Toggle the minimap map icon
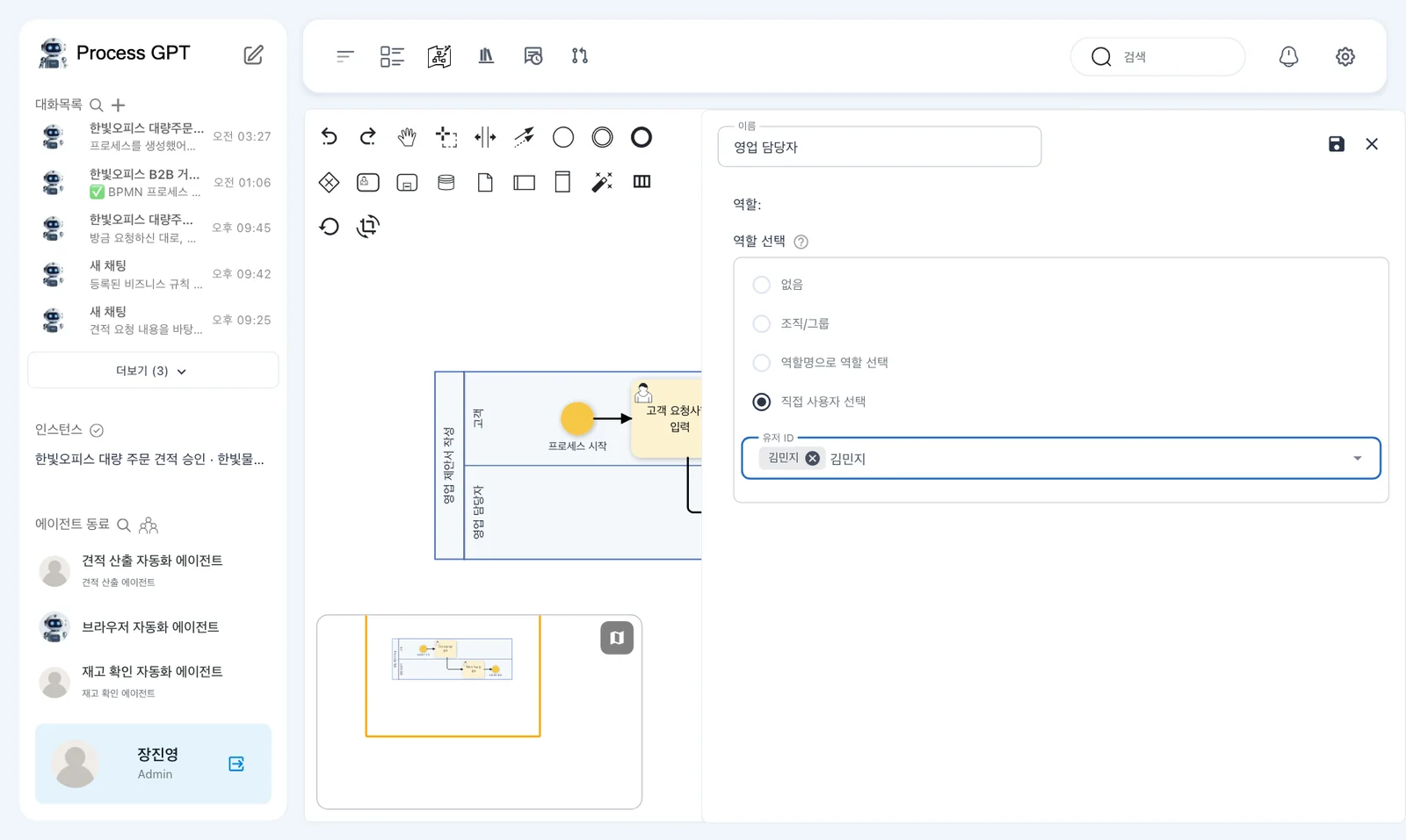This screenshot has width=1406, height=840. coord(617,638)
